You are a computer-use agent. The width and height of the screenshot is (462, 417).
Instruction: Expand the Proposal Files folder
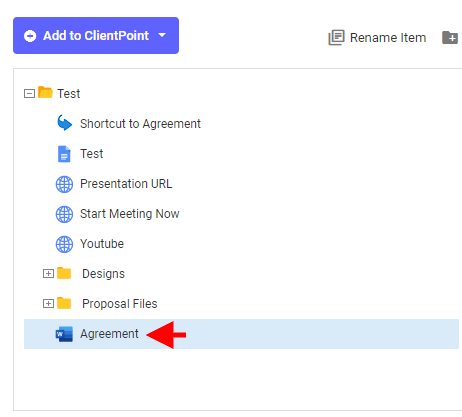click(48, 304)
